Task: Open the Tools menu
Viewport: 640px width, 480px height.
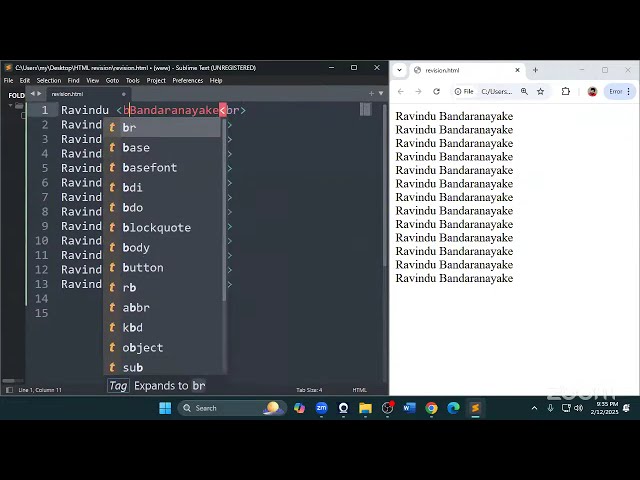Action: click(x=133, y=80)
